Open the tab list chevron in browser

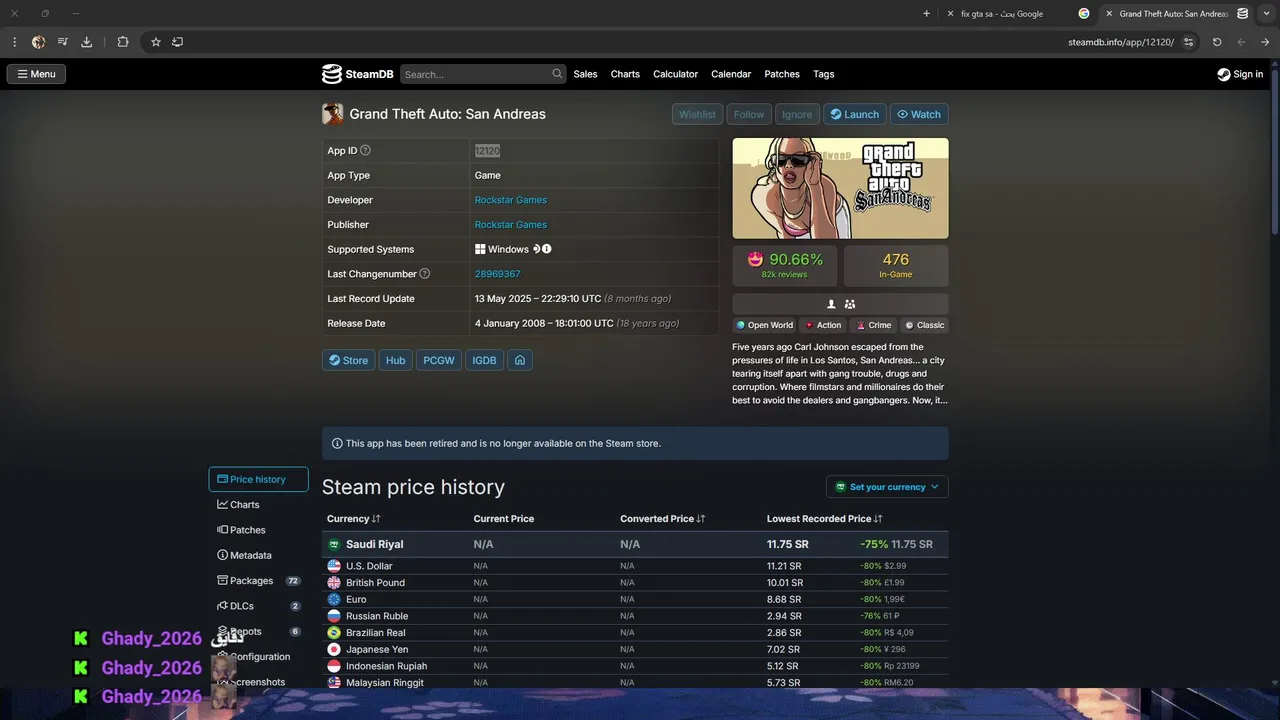coord(1265,14)
